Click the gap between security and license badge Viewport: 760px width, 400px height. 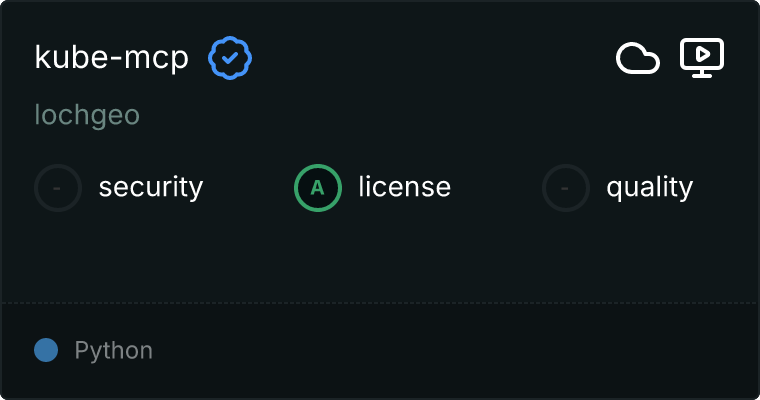[248, 187]
